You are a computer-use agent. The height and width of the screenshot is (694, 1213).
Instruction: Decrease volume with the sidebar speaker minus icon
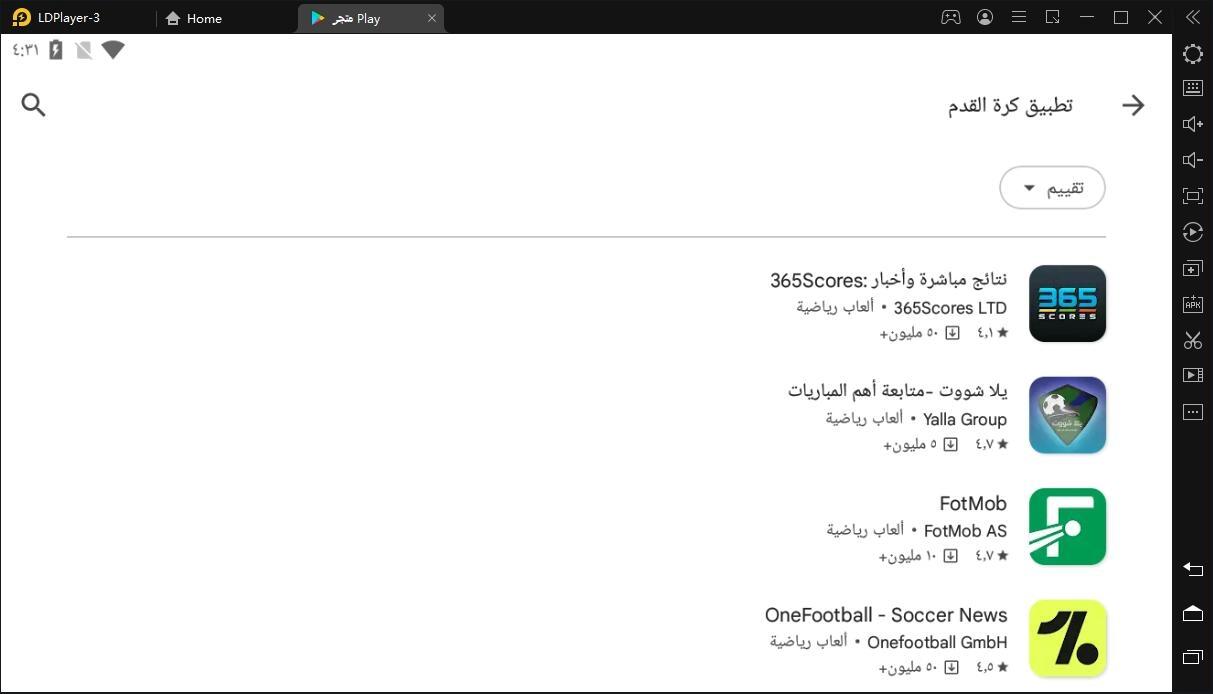[x=1192, y=160]
